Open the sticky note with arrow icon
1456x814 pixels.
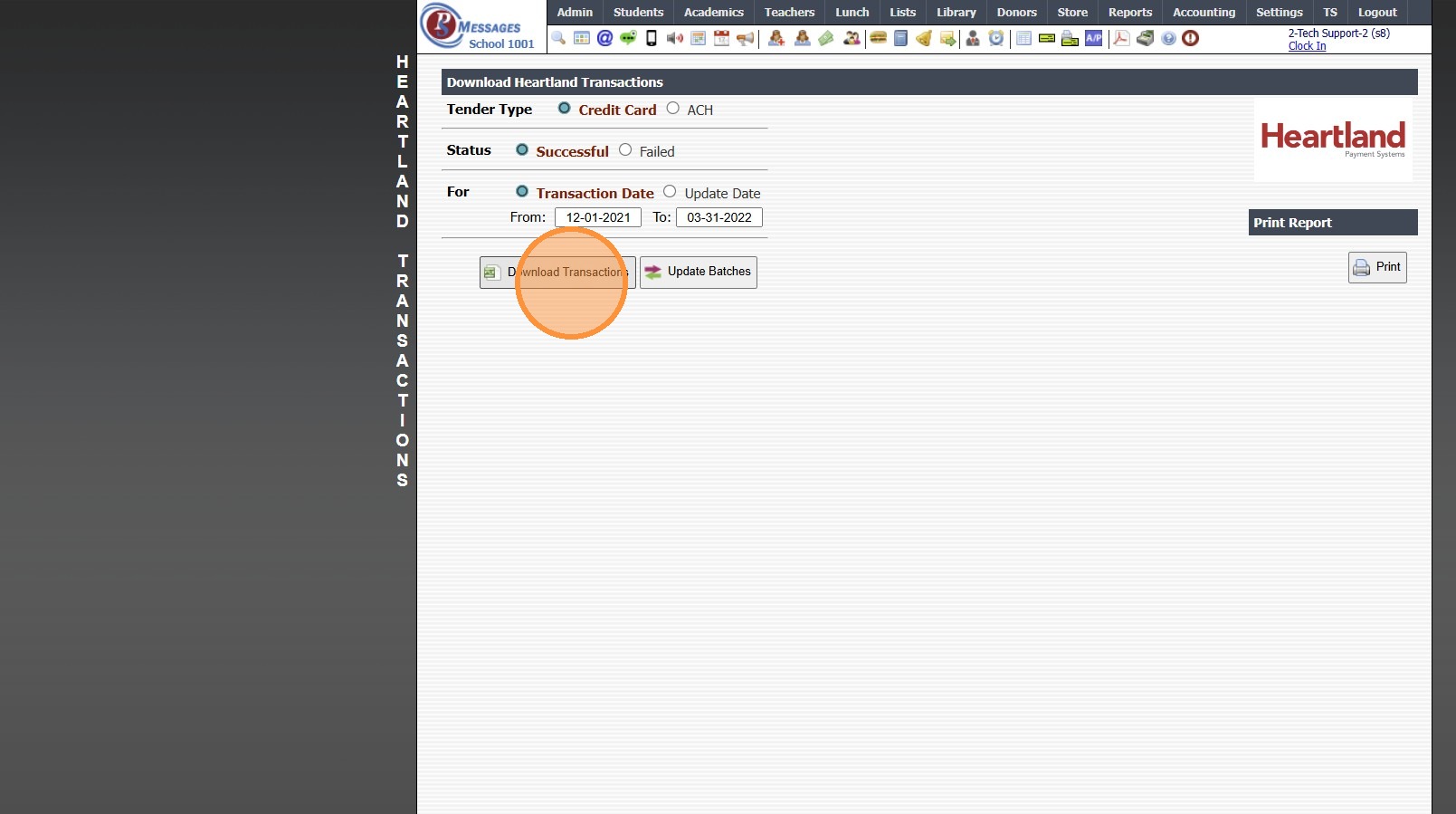(947, 38)
